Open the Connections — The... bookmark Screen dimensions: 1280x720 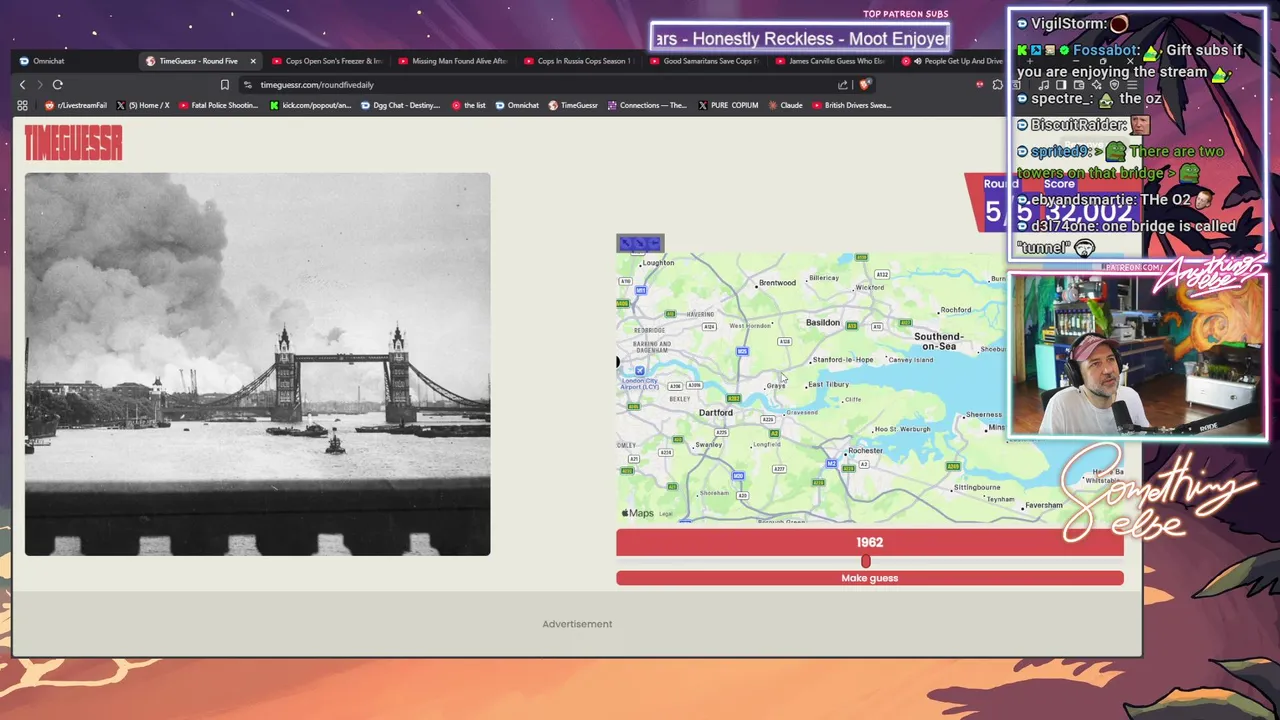647,105
